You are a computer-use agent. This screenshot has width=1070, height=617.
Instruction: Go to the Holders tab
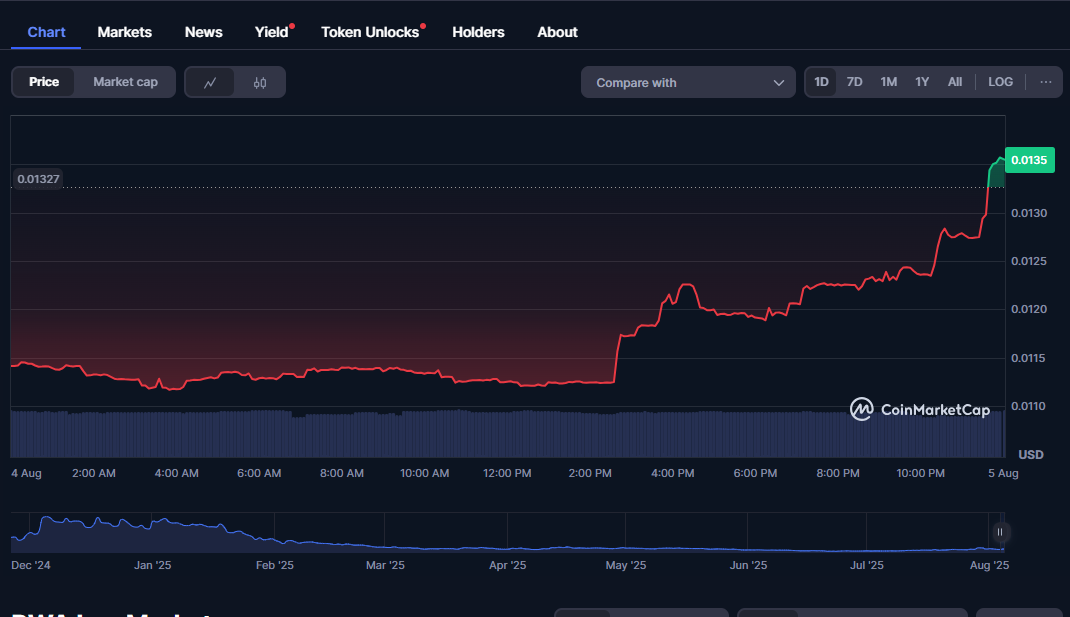pos(478,32)
